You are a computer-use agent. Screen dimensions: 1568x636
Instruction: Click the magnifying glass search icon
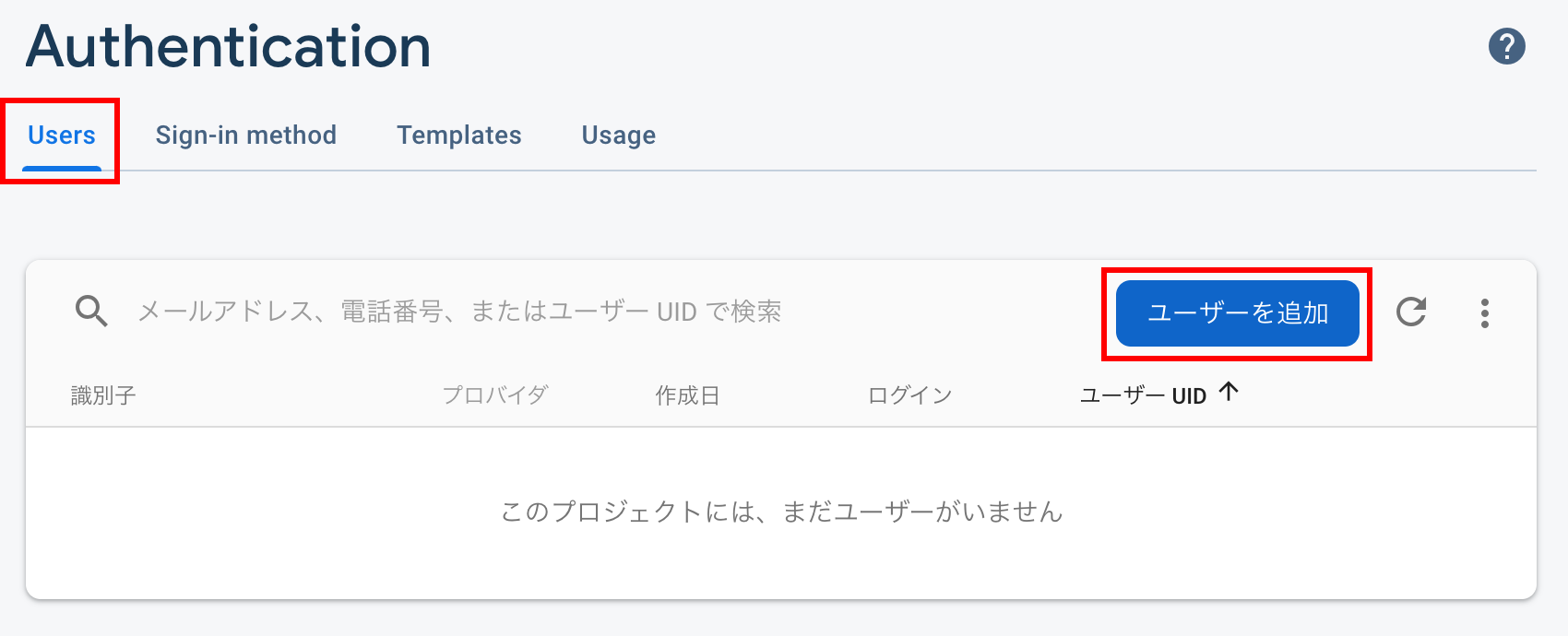91,312
